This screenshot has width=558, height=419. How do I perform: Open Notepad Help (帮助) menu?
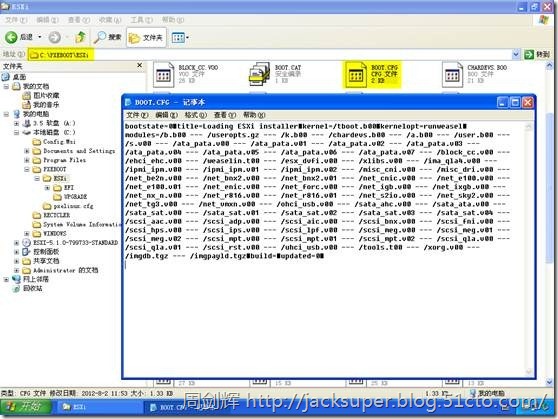point(254,115)
